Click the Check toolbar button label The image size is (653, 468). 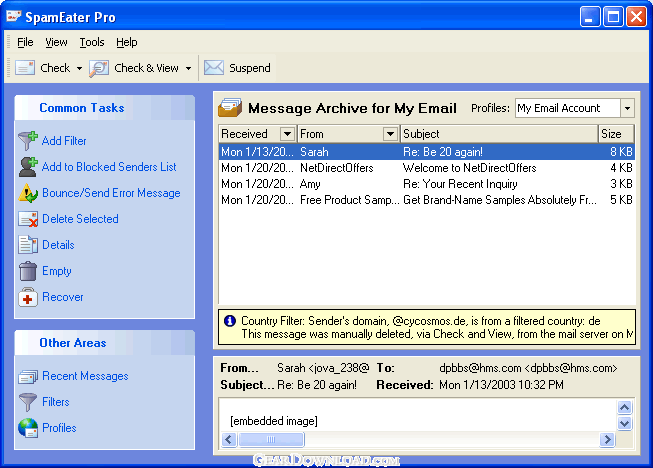55,68
